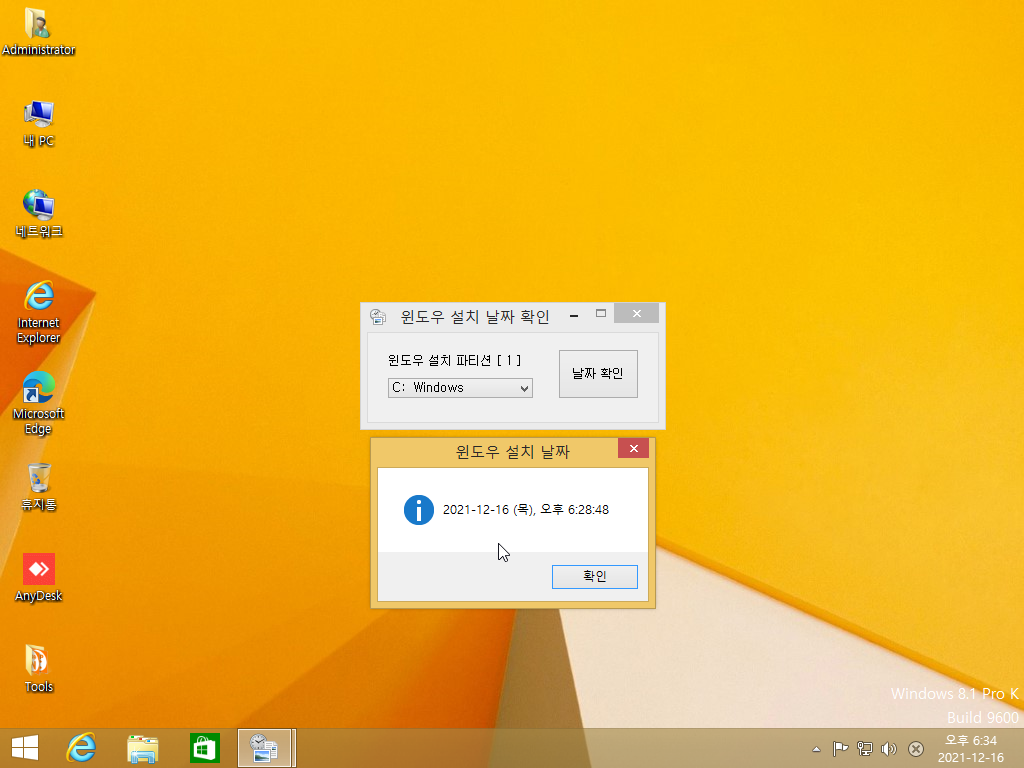Click the tray icon with circled X

[916, 749]
